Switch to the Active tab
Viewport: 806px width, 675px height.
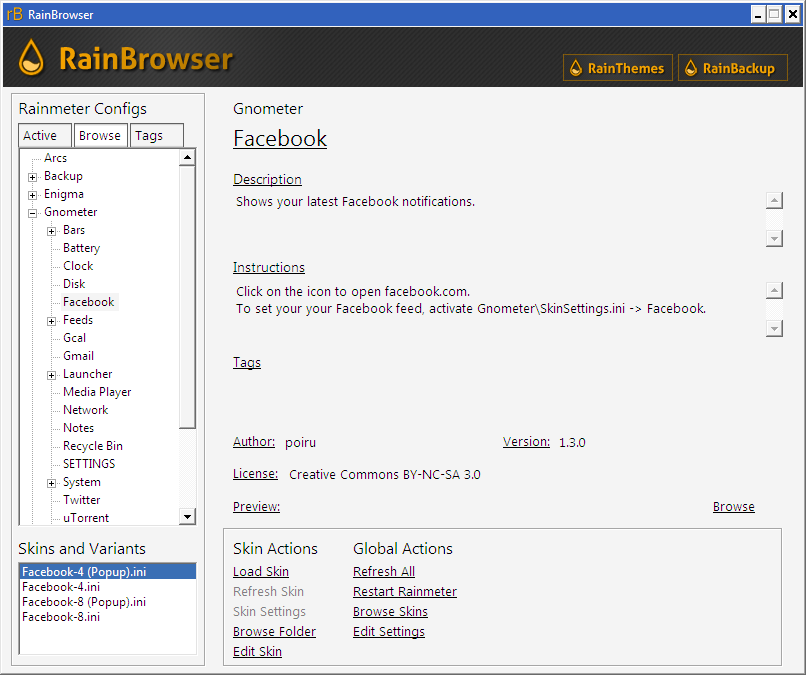(x=45, y=136)
